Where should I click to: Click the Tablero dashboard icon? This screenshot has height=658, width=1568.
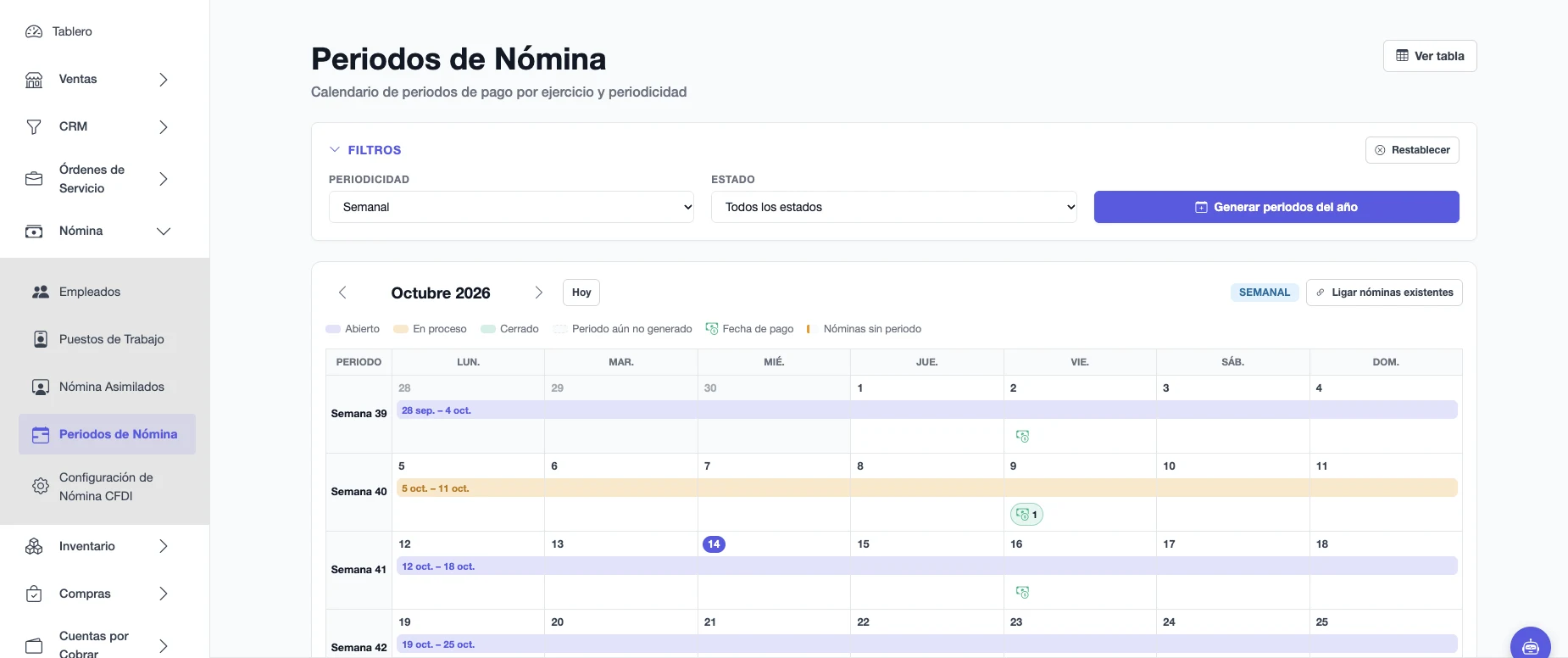point(34,31)
